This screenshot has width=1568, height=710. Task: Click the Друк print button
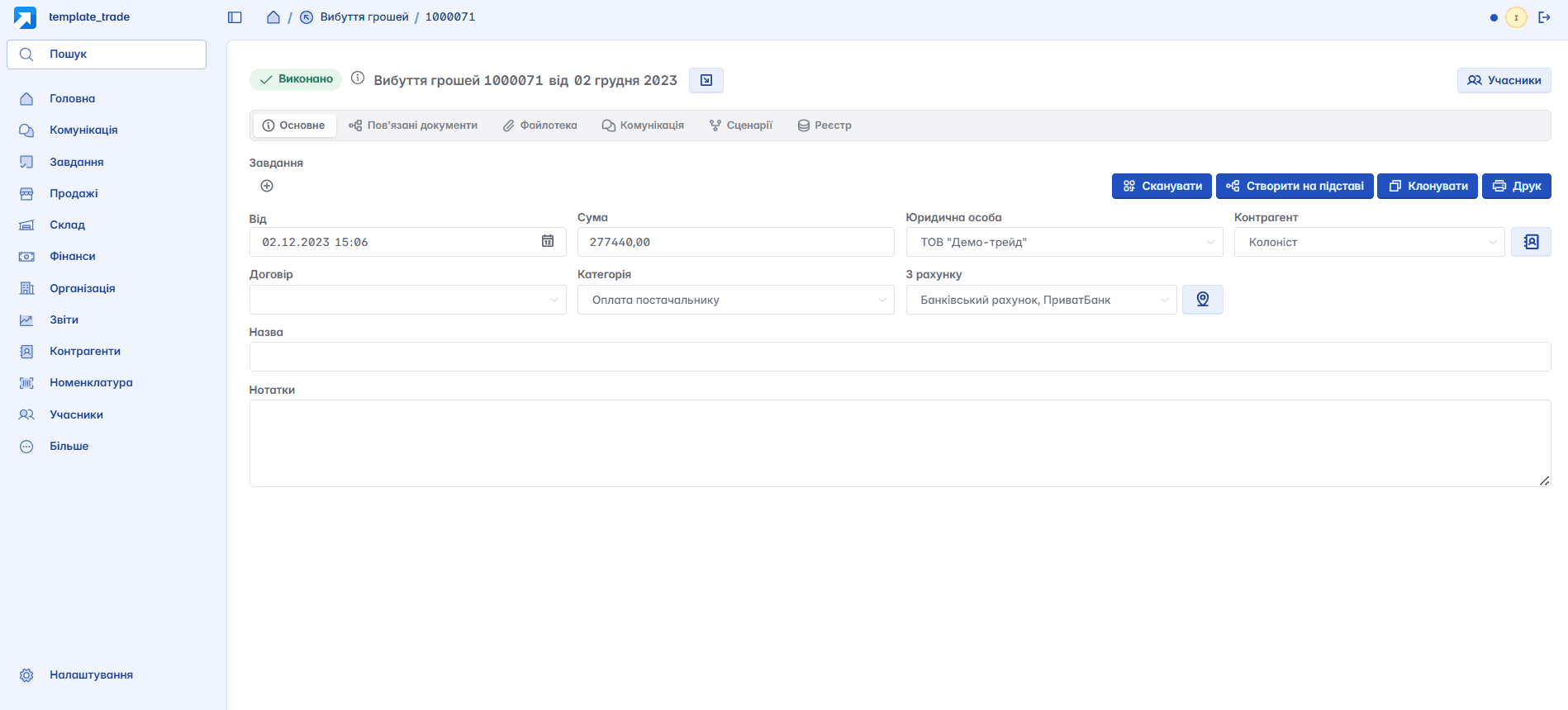click(1517, 186)
